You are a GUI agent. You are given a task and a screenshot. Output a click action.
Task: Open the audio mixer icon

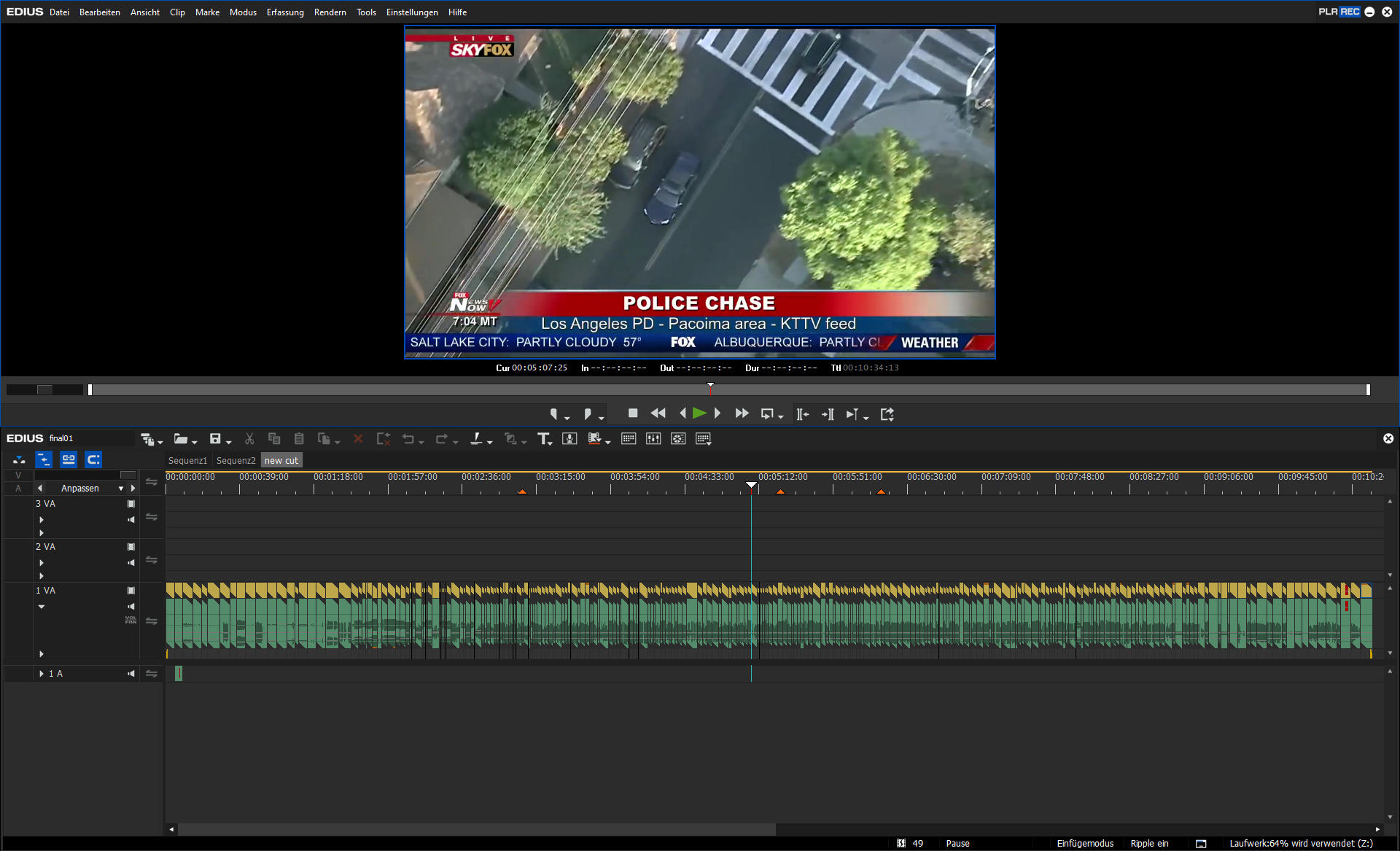coord(653,438)
